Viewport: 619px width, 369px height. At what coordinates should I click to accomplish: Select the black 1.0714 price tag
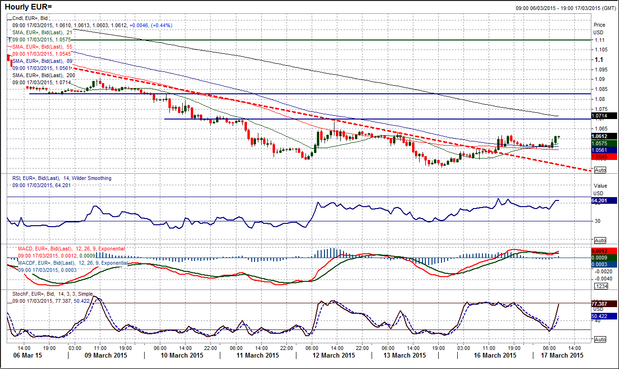click(604, 116)
